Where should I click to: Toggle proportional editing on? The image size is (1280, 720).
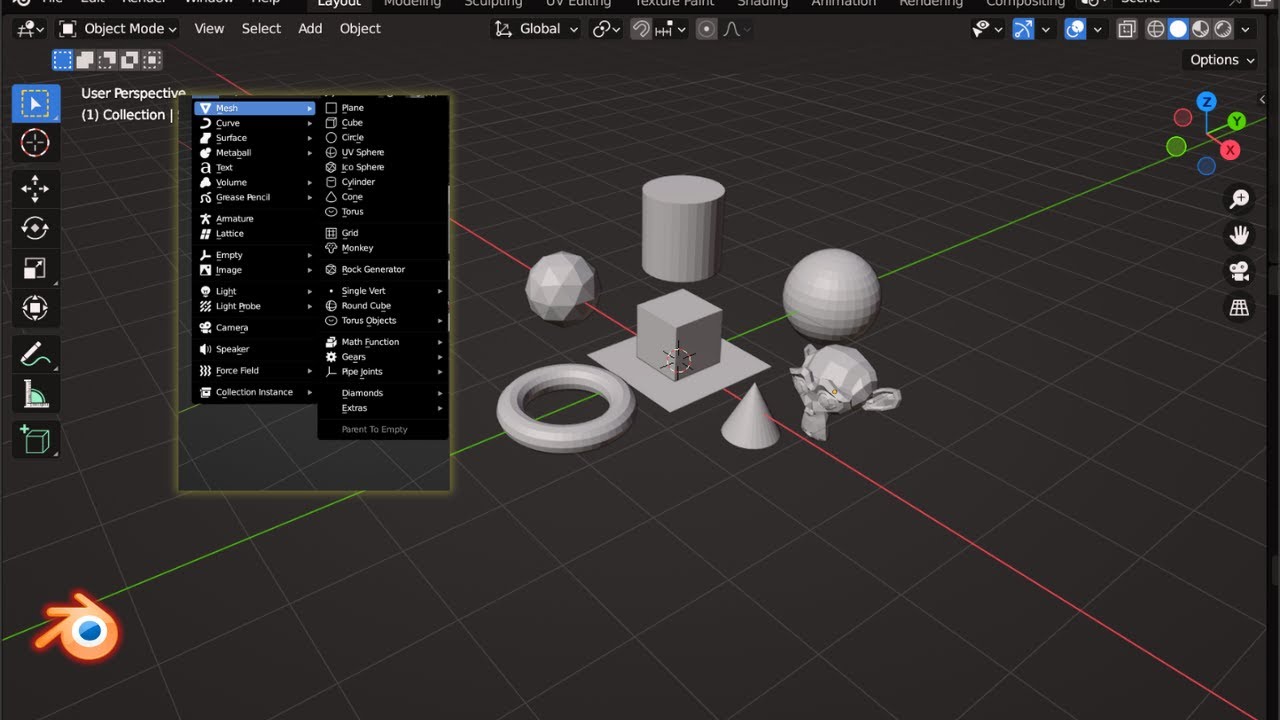point(707,29)
